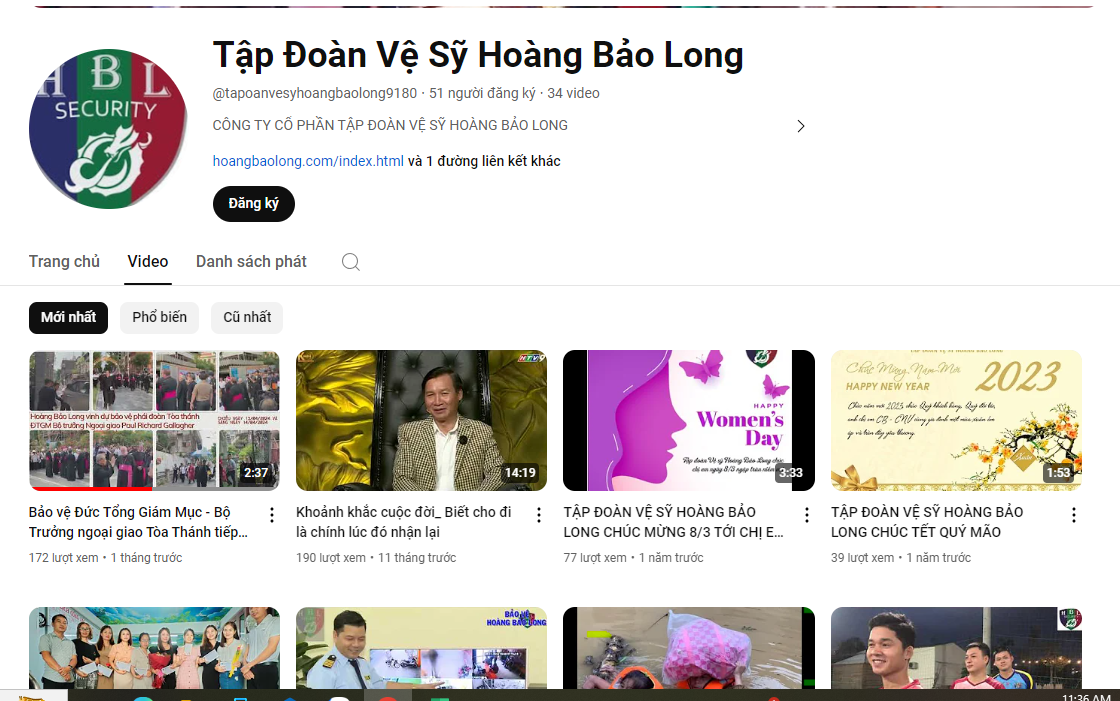This screenshot has height=701, width=1120.
Task: Open options menu for Bảo vệ Đức Tổng Giám Mục video
Action: [272, 515]
